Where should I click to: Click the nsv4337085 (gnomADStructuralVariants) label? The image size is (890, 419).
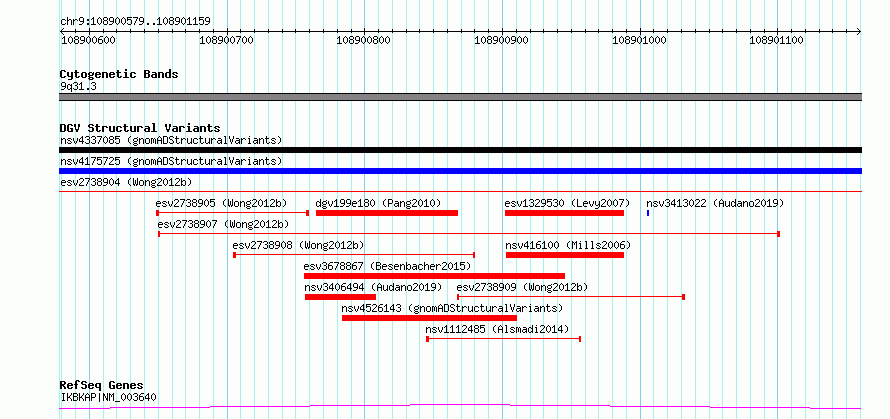click(x=171, y=140)
